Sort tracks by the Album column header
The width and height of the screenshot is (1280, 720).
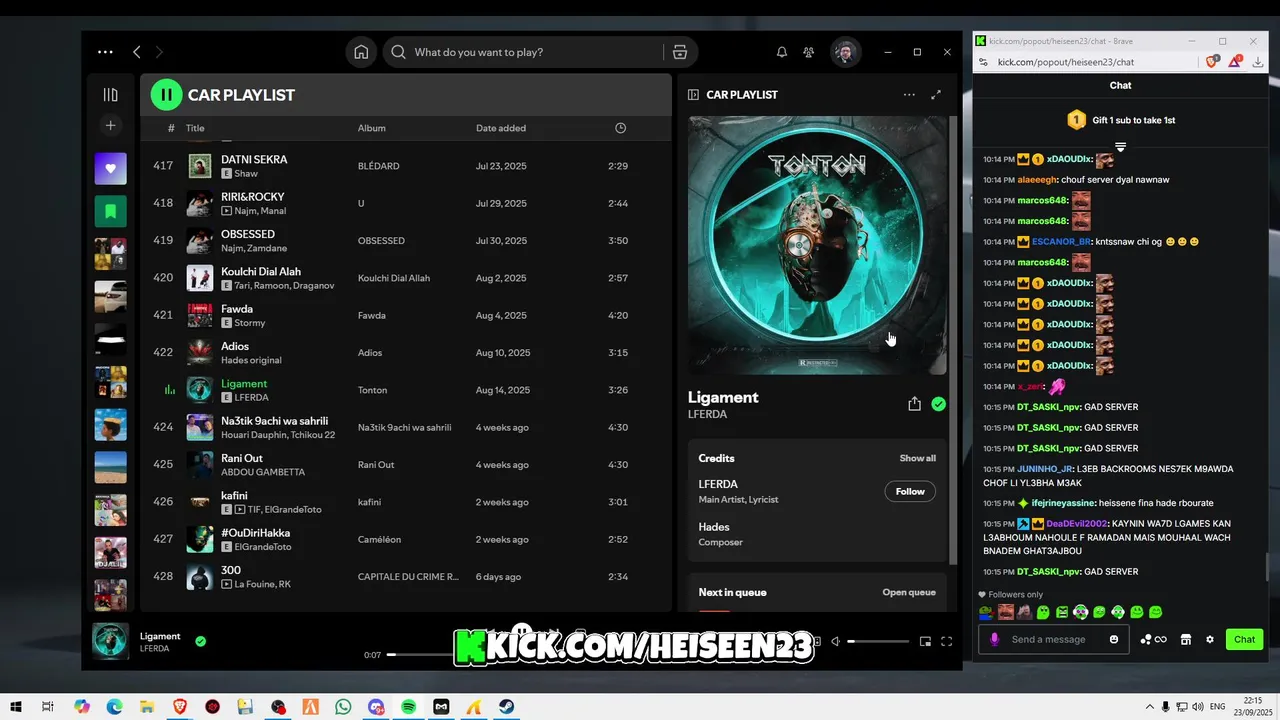click(x=371, y=128)
